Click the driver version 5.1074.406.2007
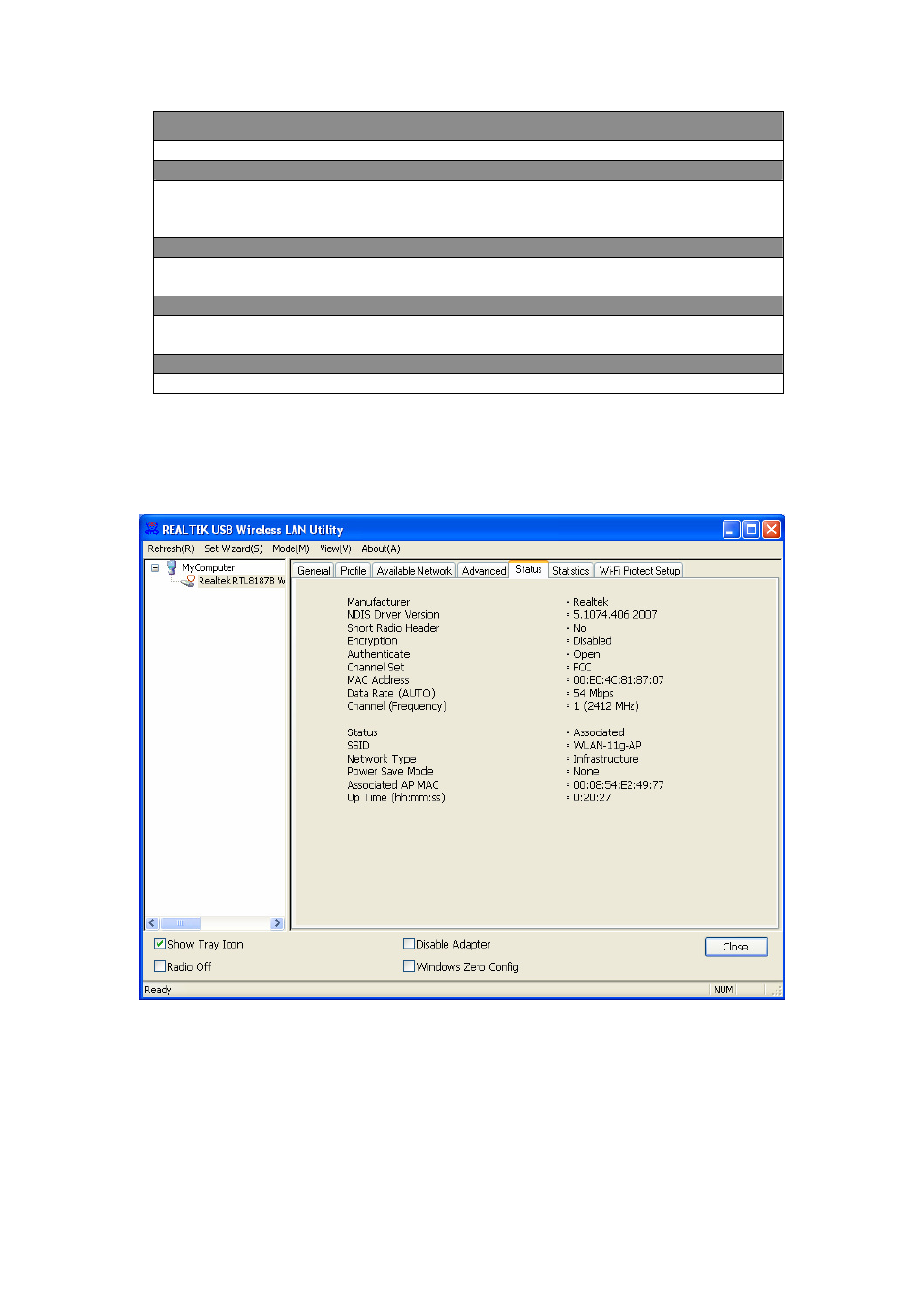924x1308 pixels. (x=615, y=615)
